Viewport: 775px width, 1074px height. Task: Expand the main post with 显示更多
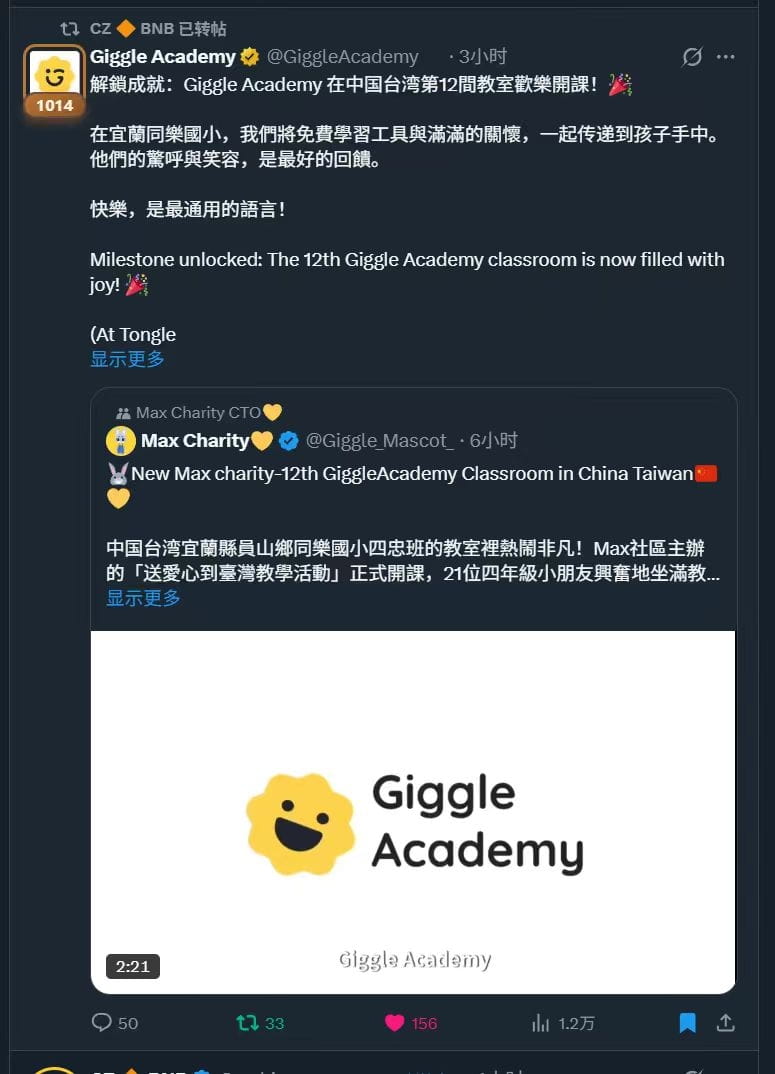pyautogui.click(x=127, y=359)
